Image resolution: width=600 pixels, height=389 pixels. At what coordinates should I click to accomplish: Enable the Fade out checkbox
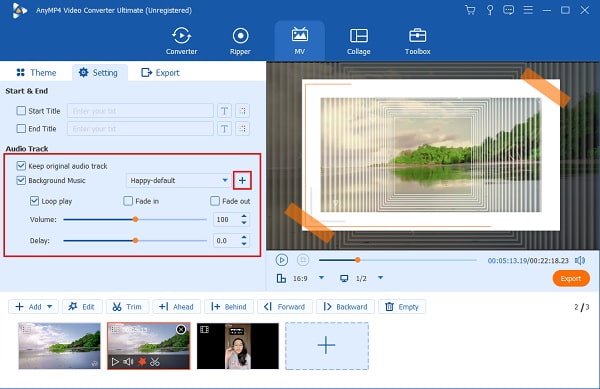point(215,201)
